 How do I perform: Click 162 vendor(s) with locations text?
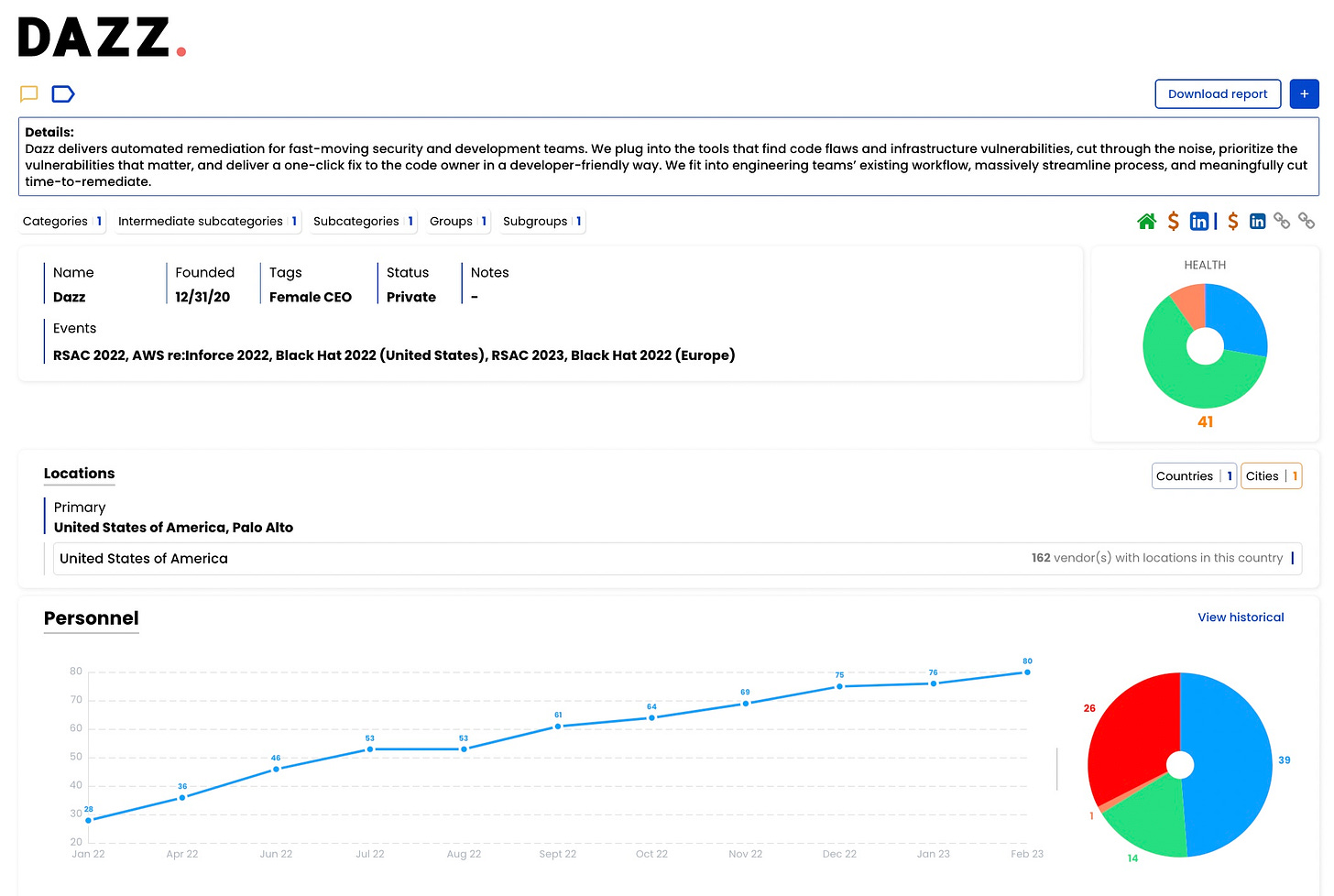coord(1156,558)
